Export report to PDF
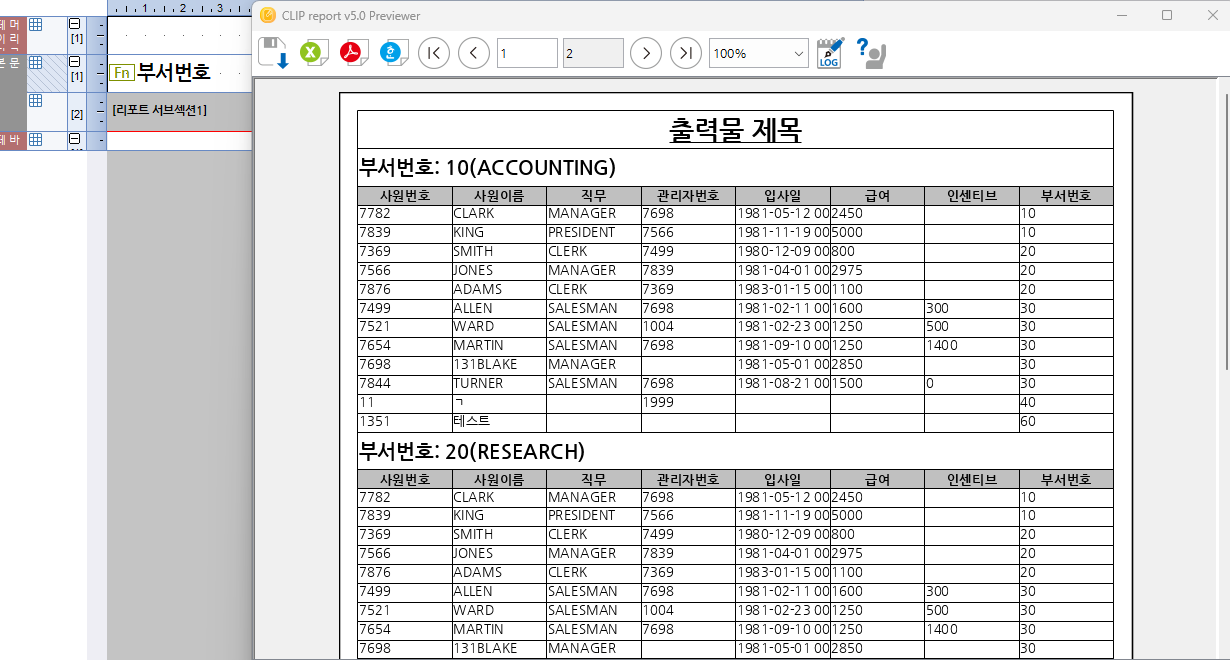The image size is (1230, 660). [354, 53]
